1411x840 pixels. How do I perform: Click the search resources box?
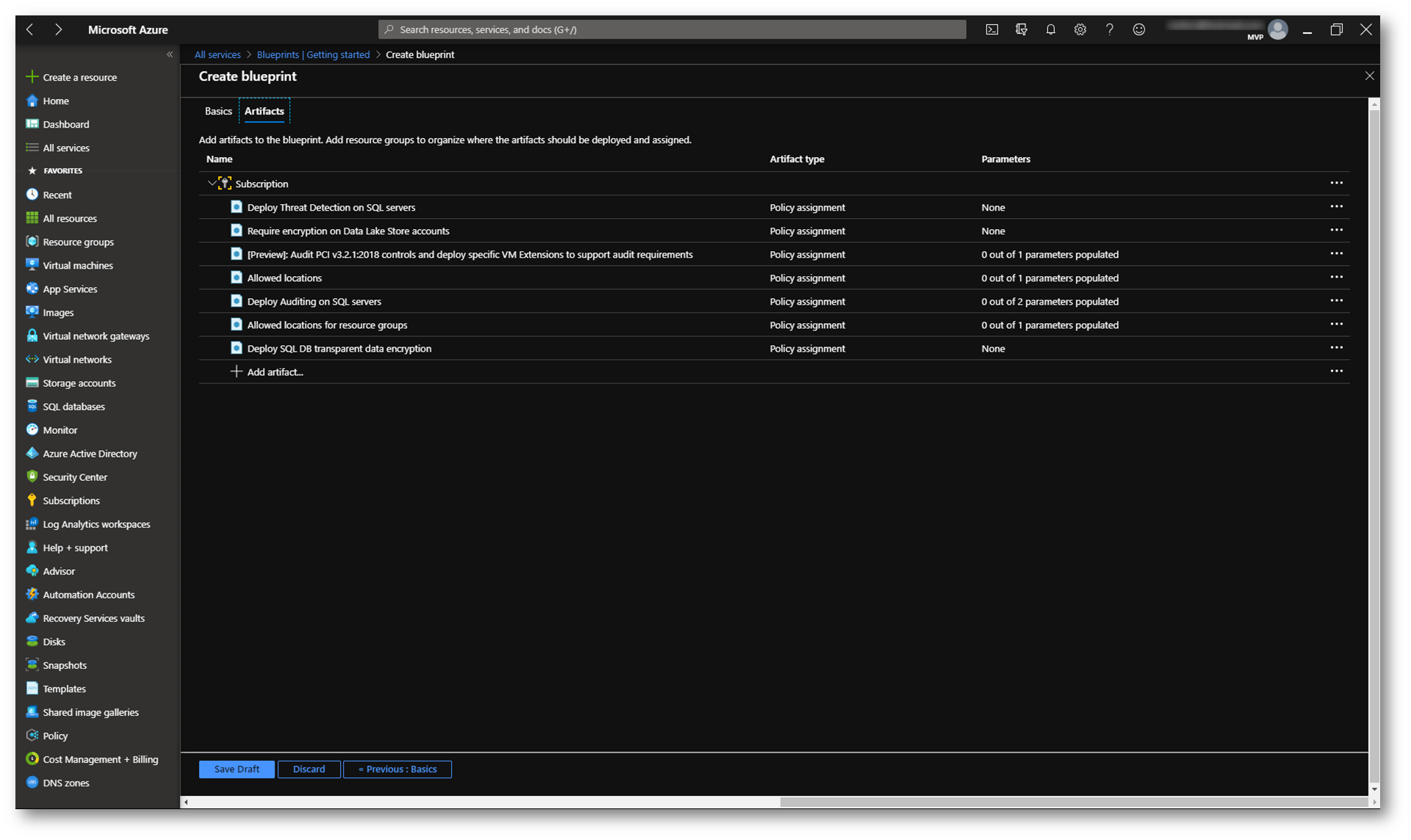point(672,29)
